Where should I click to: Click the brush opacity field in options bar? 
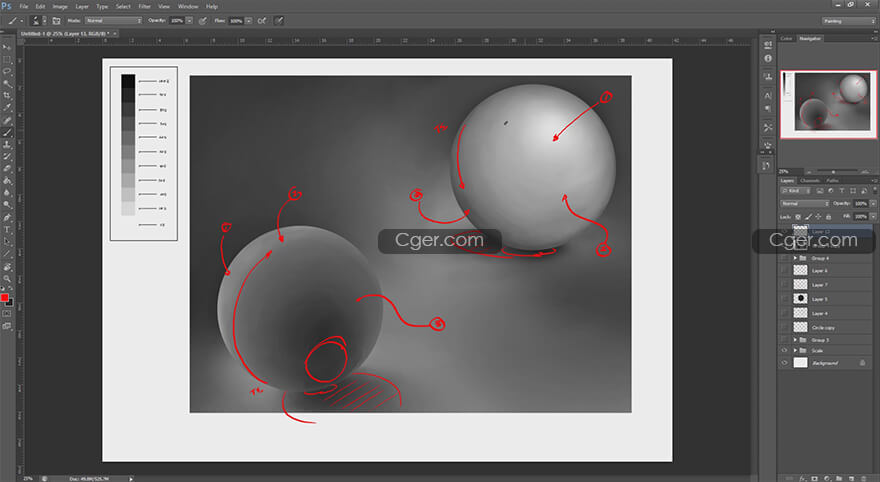pyautogui.click(x=177, y=21)
